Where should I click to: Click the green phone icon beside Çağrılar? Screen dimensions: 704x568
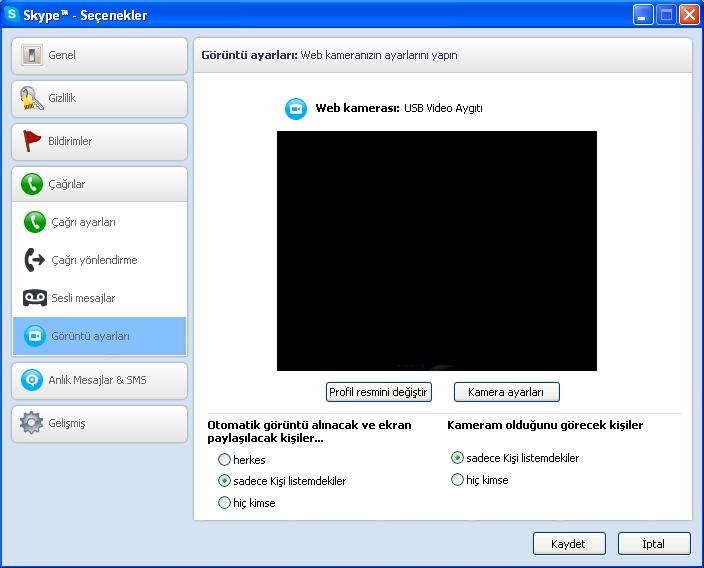pyautogui.click(x=32, y=184)
